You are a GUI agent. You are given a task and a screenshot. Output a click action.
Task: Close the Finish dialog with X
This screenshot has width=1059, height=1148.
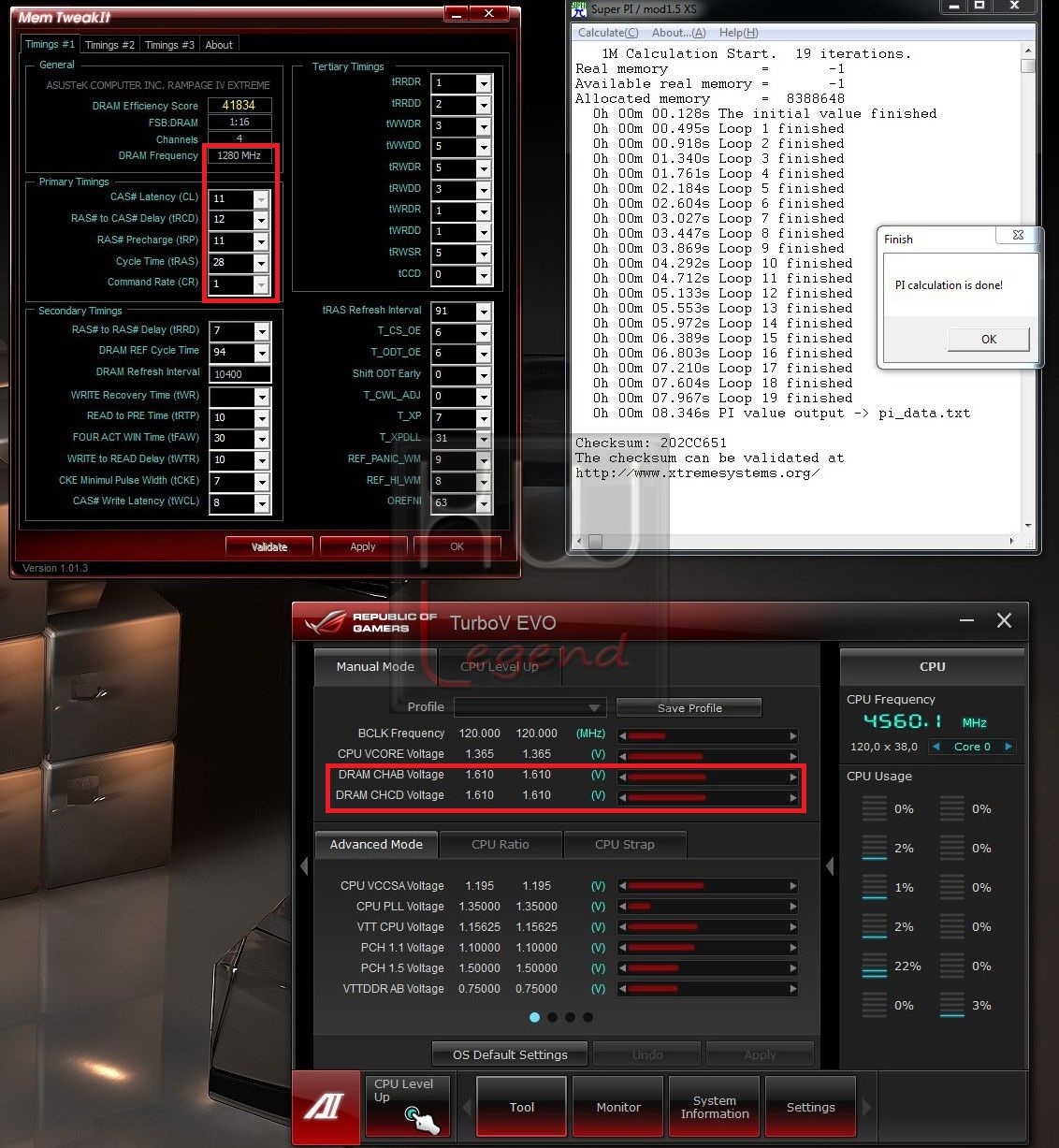tap(1018, 235)
